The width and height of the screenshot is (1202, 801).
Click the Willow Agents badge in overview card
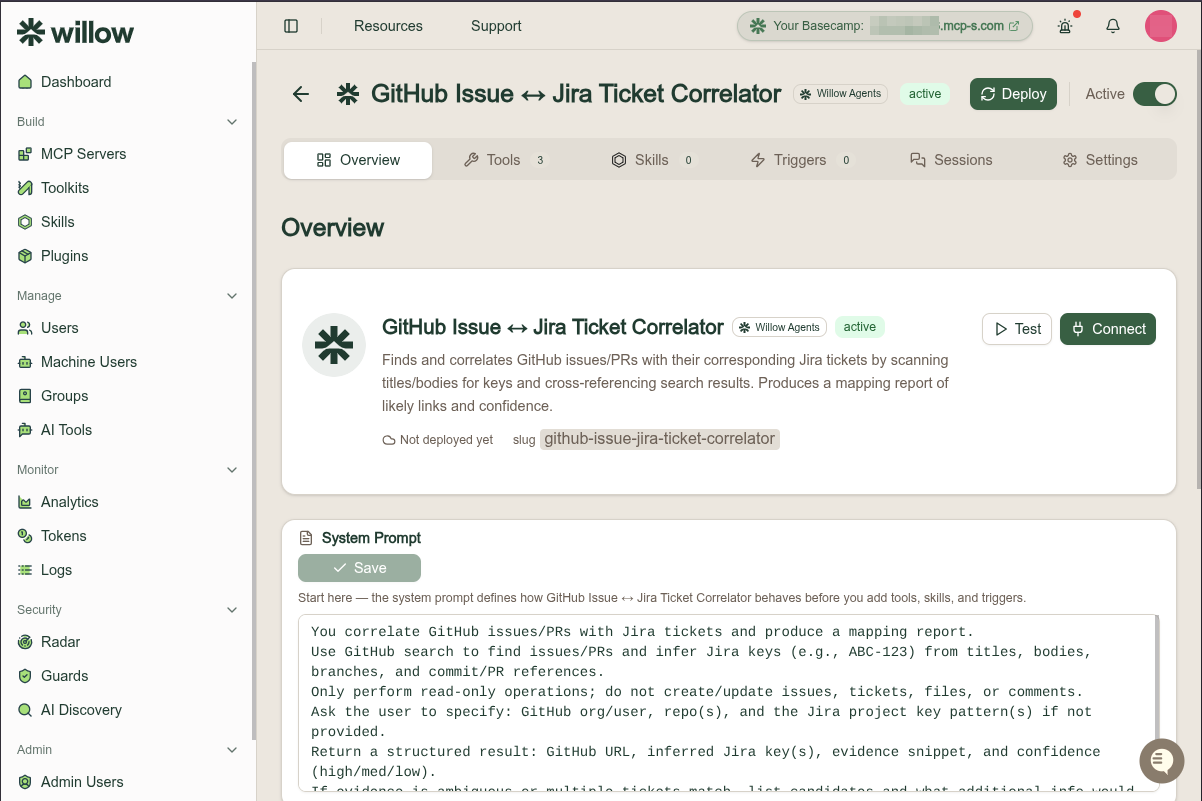(x=779, y=327)
